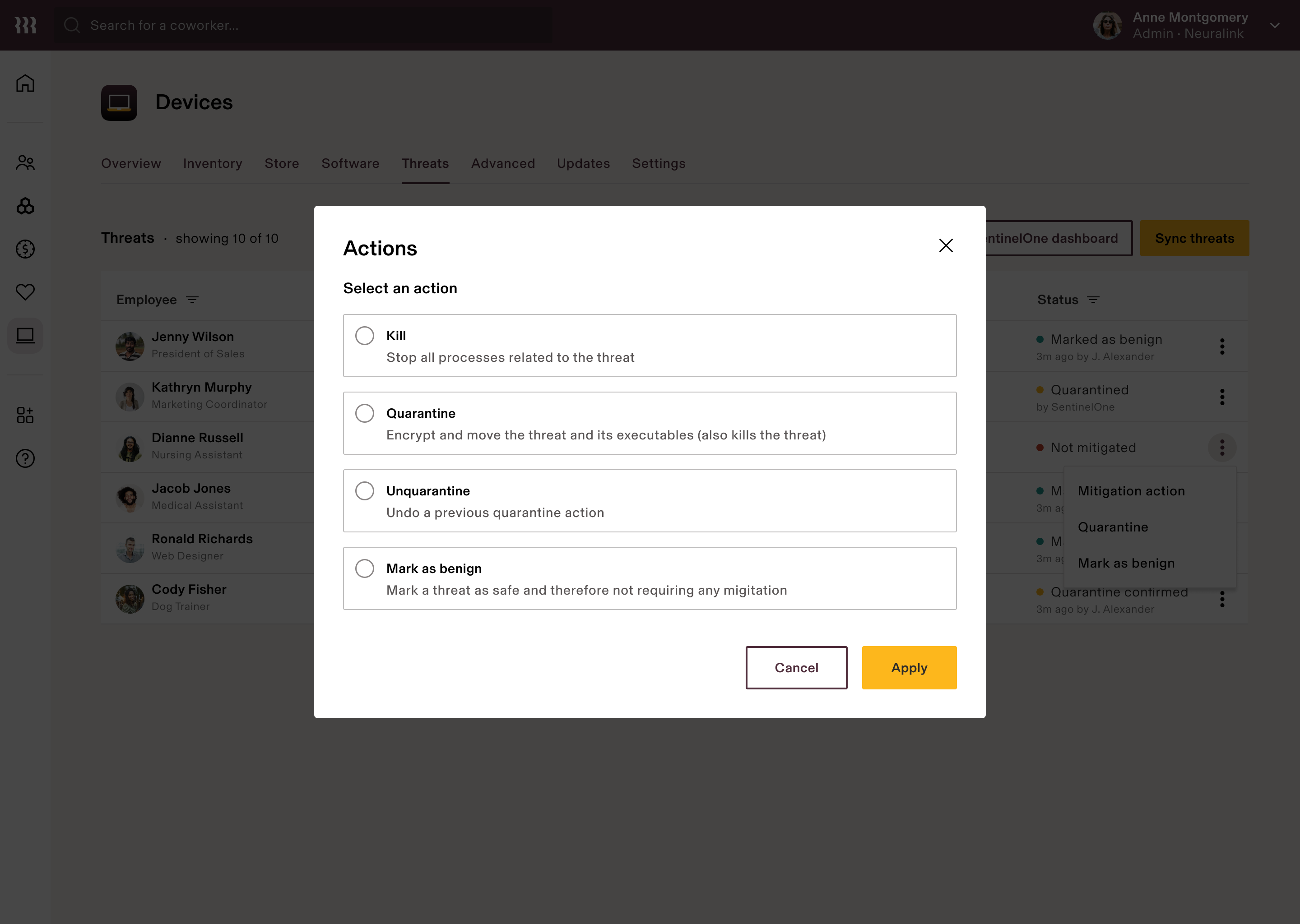The height and width of the screenshot is (924, 1300).
Task: Open the benefits heart sidebar icon
Action: click(x=25, y=292)
